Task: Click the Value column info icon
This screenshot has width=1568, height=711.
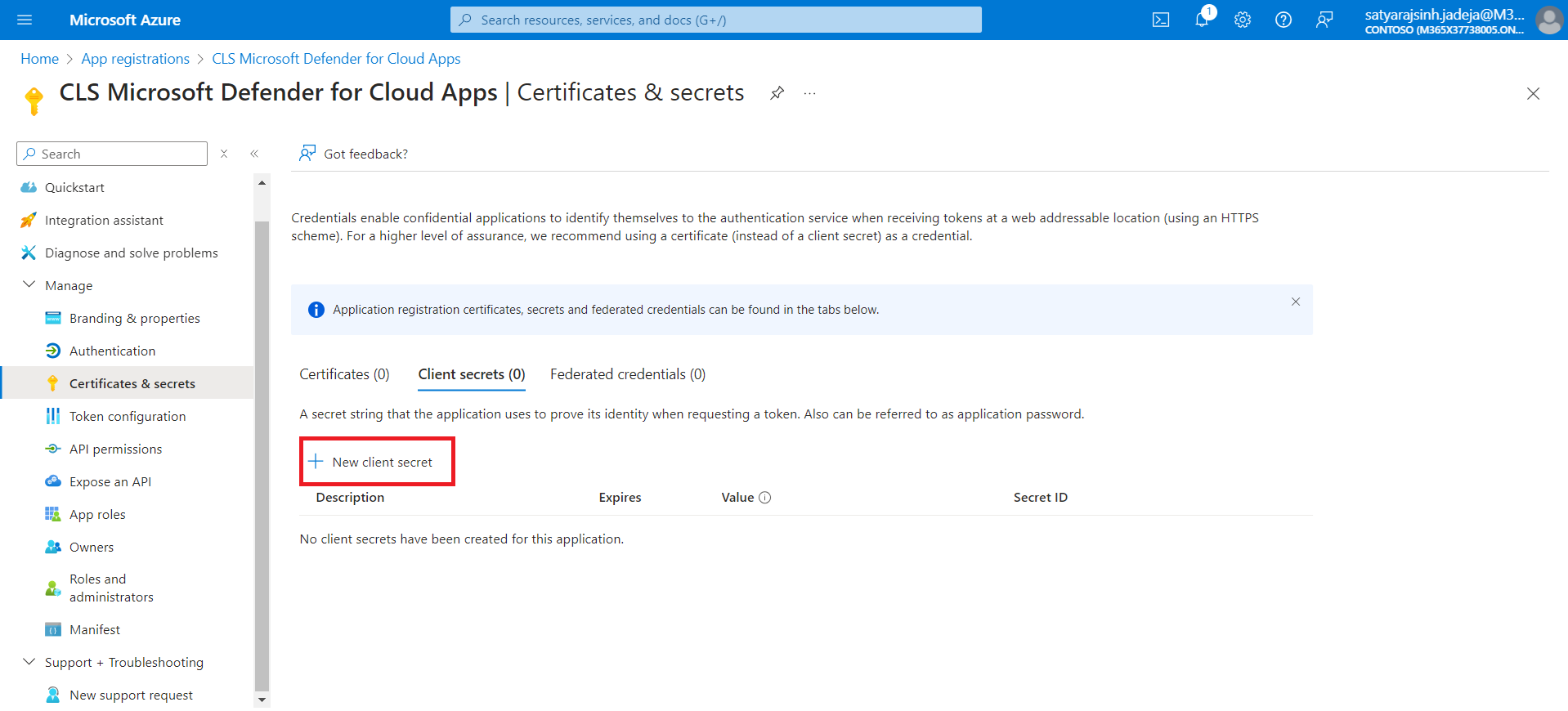Action: 765,498
